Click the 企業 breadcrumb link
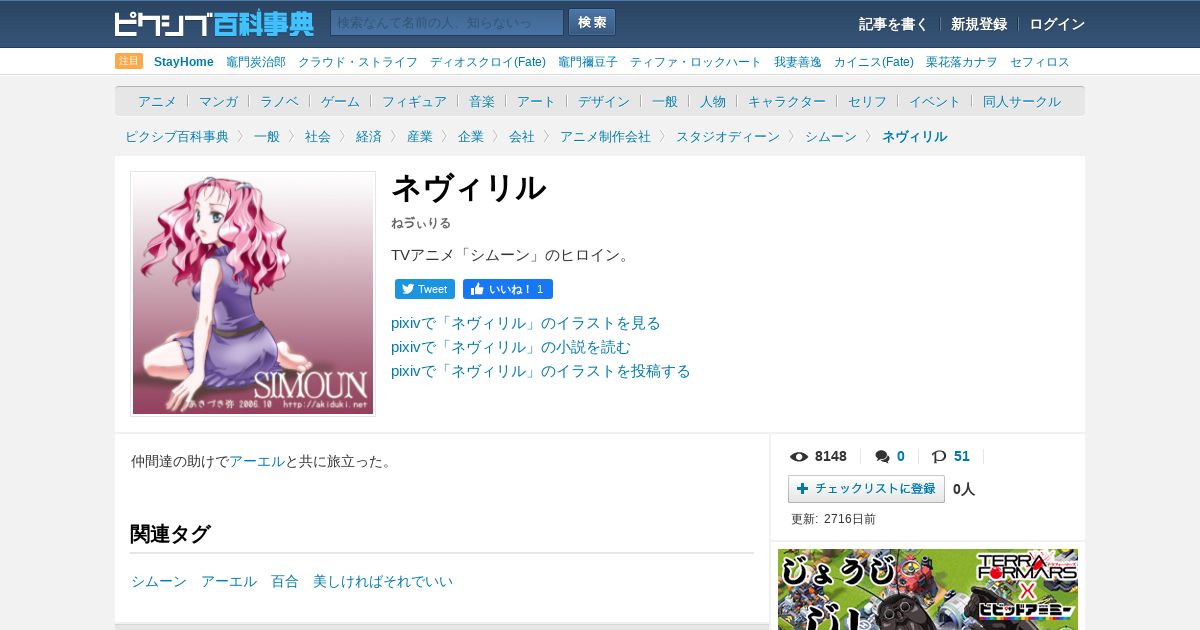The image size is (1200, 630). click(x=471, y=136)
